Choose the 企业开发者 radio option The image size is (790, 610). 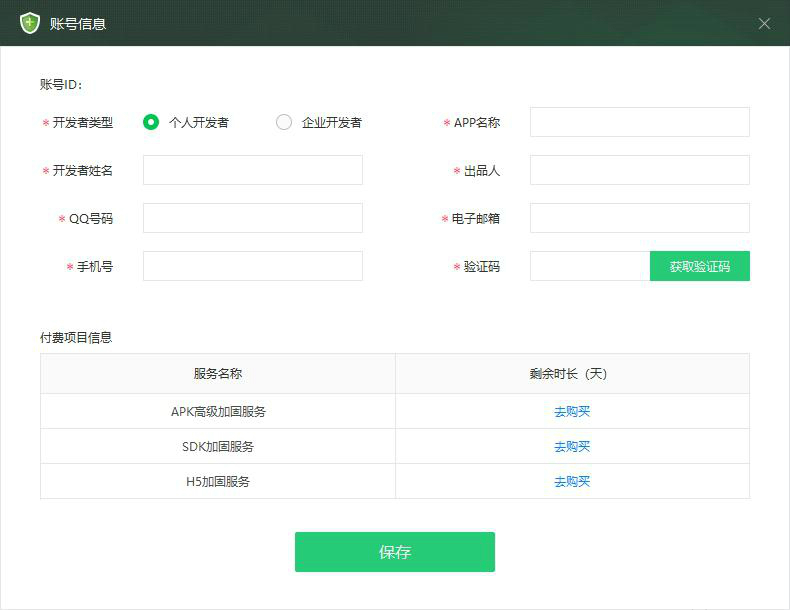click(284, 122)
